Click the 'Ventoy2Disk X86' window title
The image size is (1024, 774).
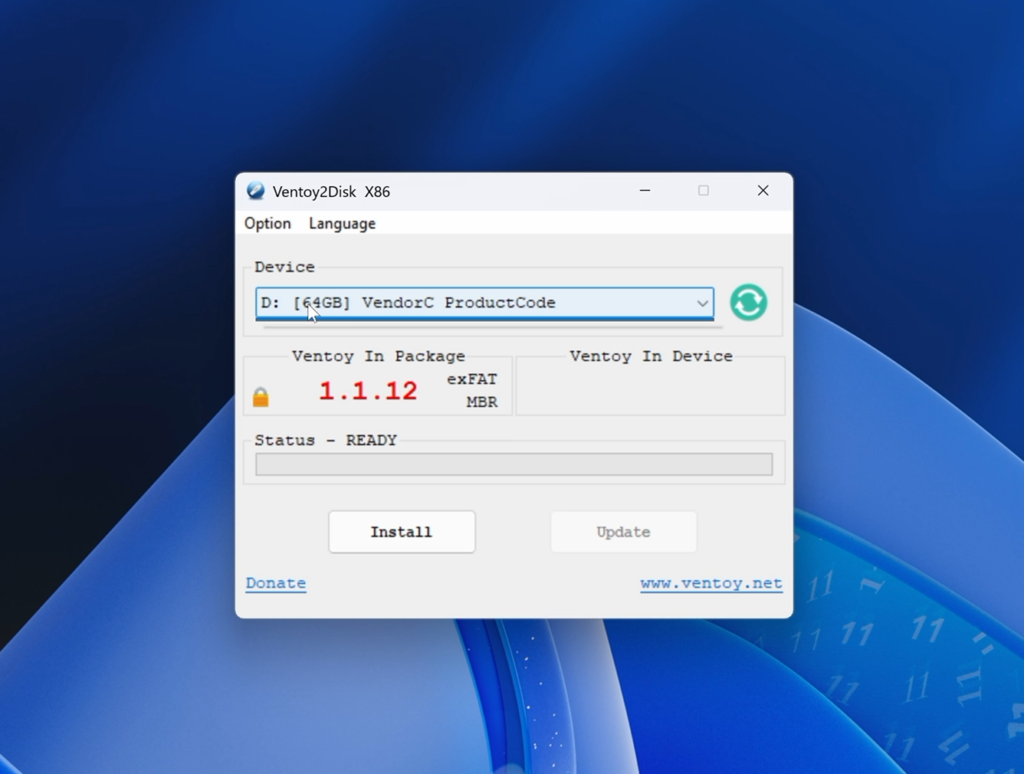coord(331,191)
